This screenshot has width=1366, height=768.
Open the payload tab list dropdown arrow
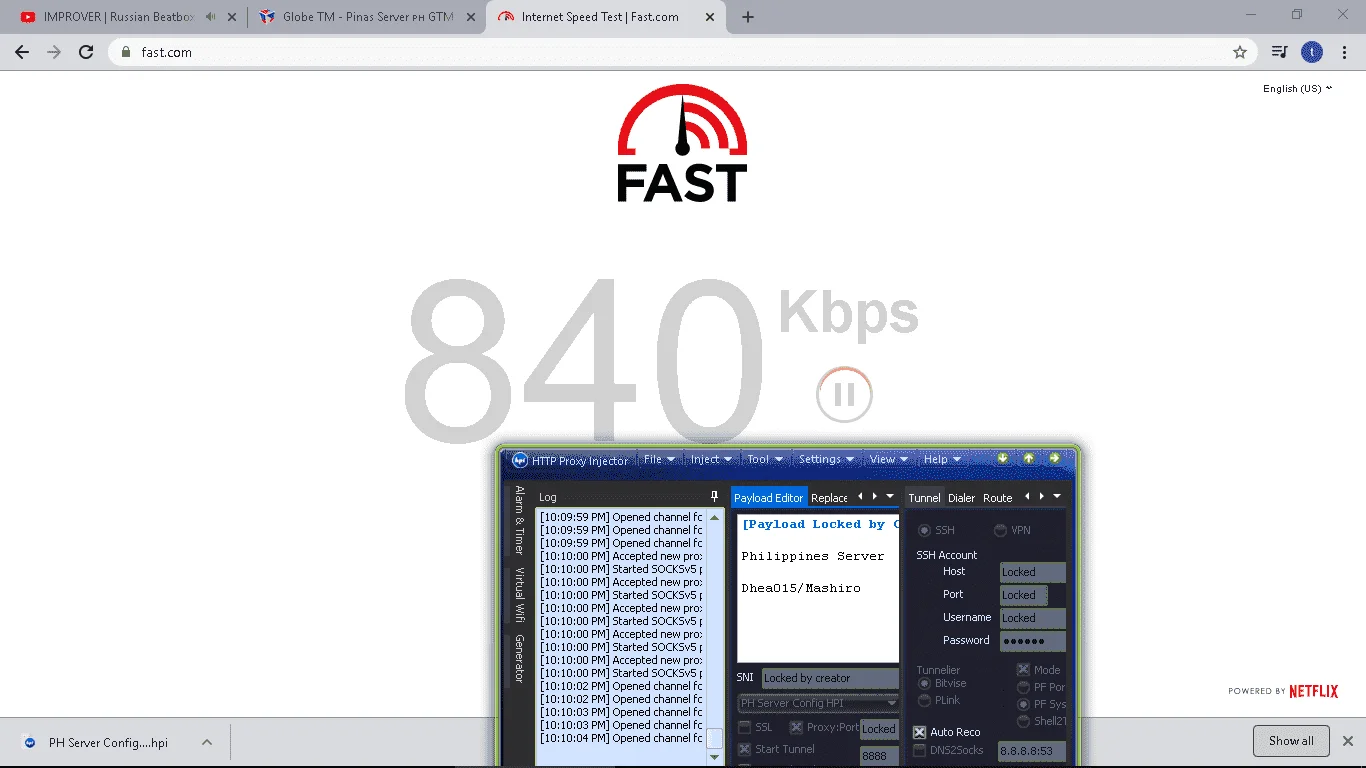pyautogui.click(x=890, y=496)
